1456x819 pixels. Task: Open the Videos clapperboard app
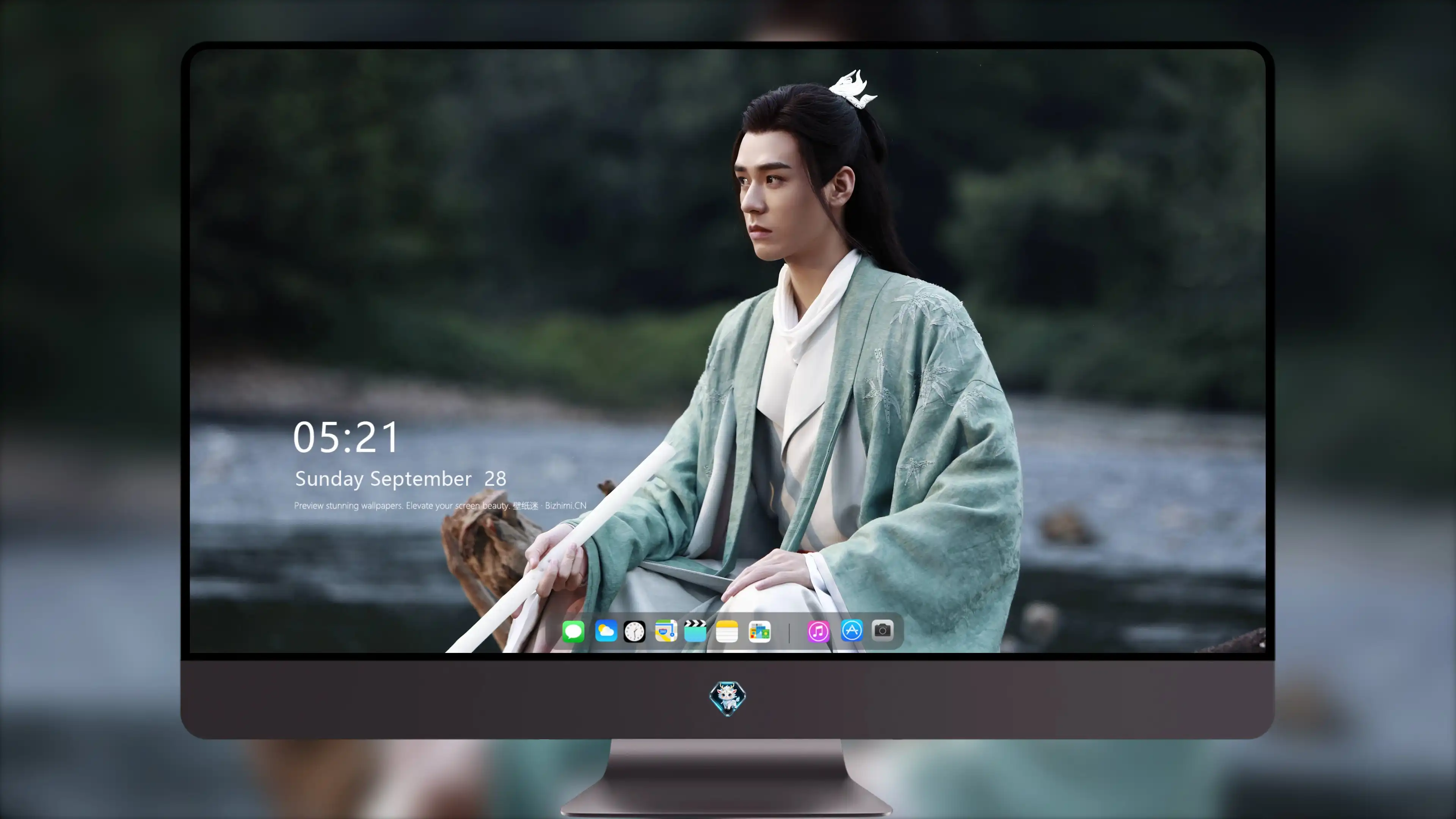point(695,631)
